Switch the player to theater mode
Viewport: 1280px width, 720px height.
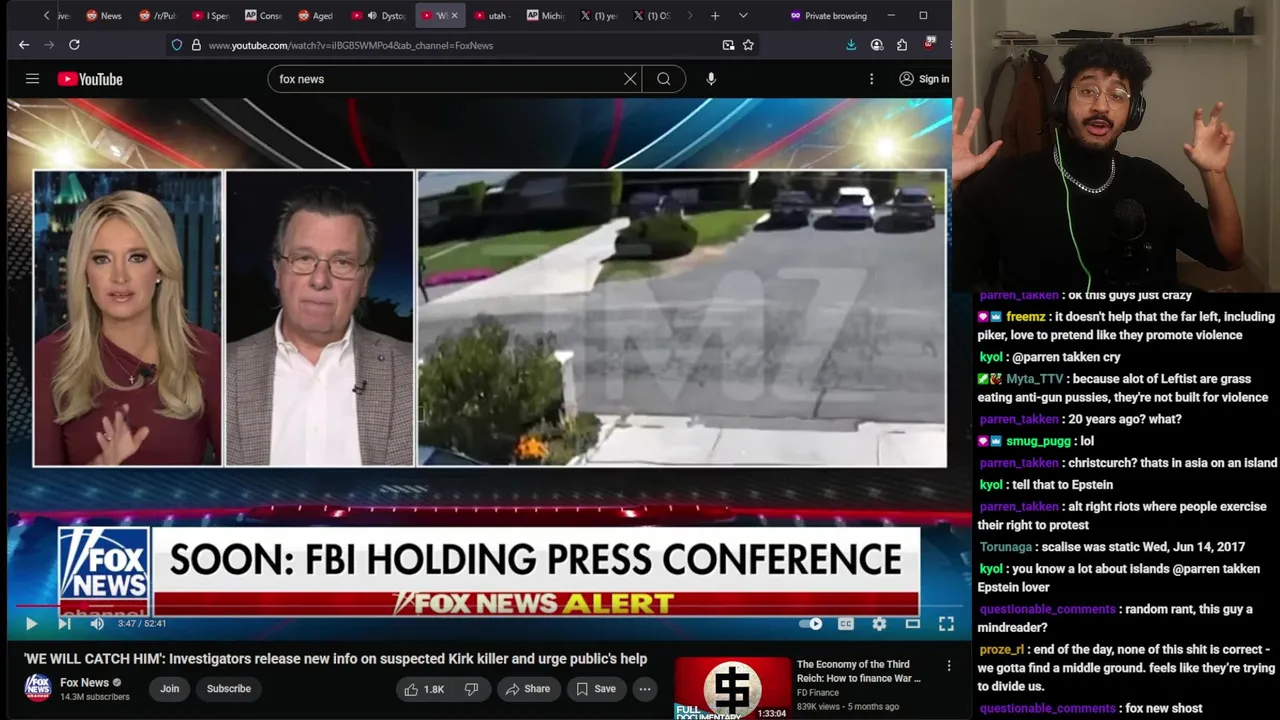pyautogui.click(x=913, y=624)
